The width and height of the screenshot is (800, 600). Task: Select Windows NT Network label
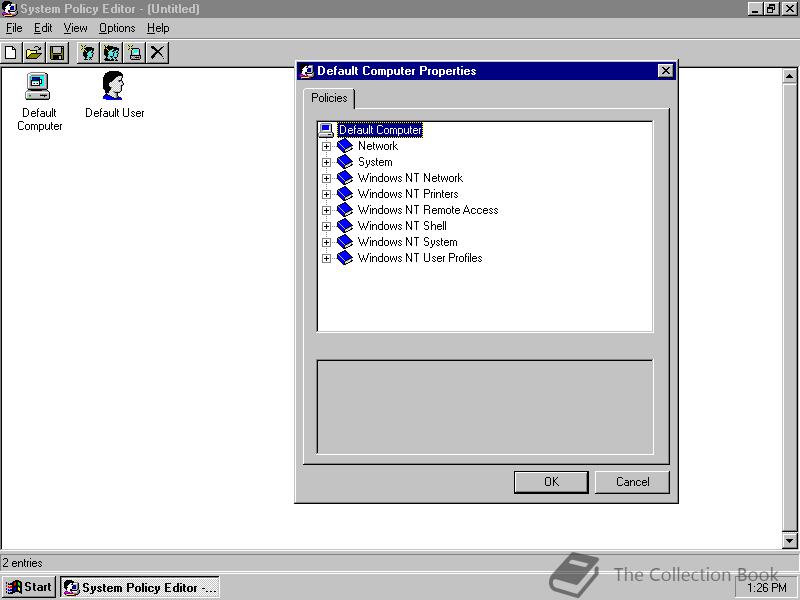pyautogui.click(x=410, y=178)
